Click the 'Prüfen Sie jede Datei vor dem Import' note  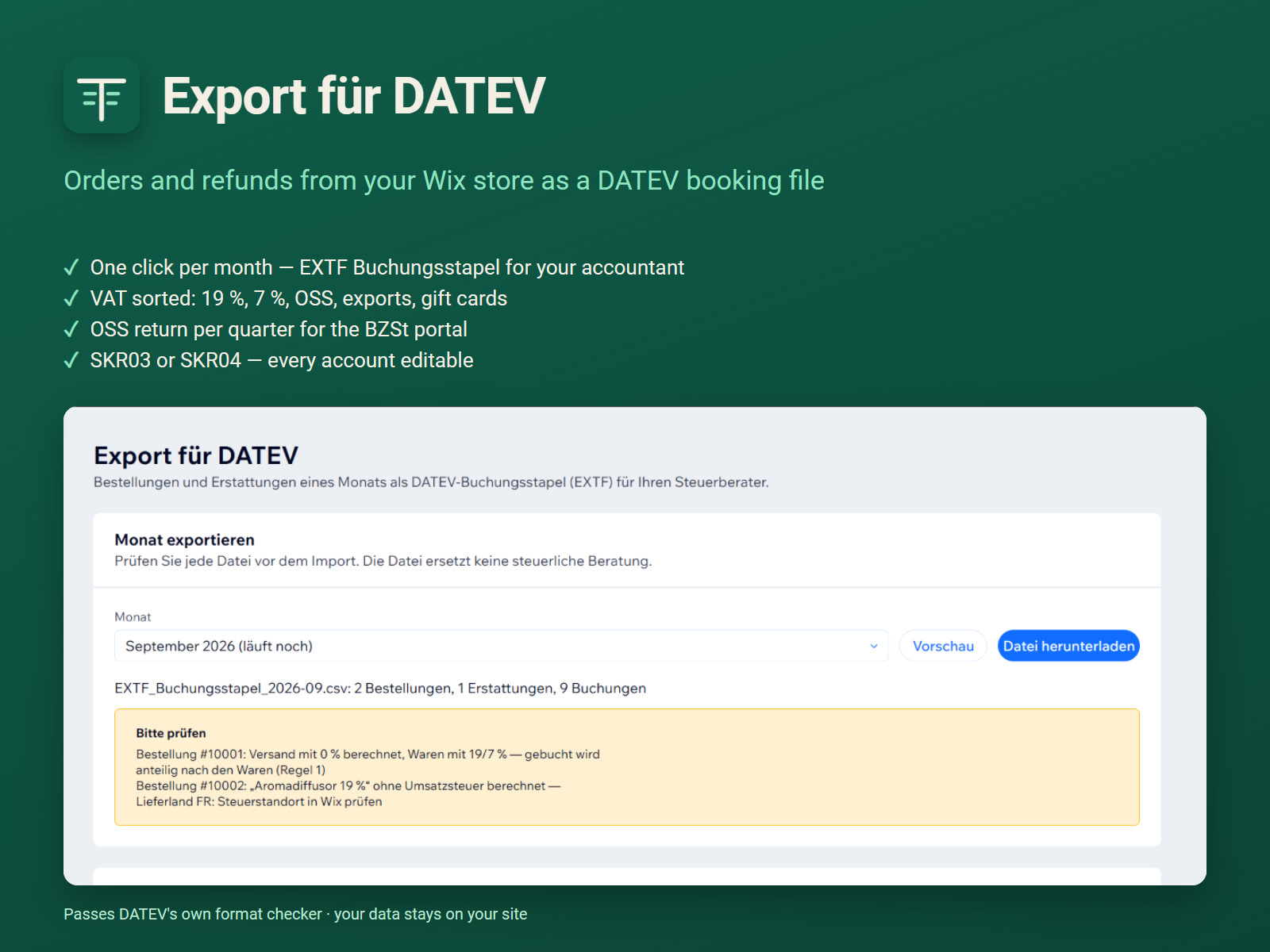(383, 561)
